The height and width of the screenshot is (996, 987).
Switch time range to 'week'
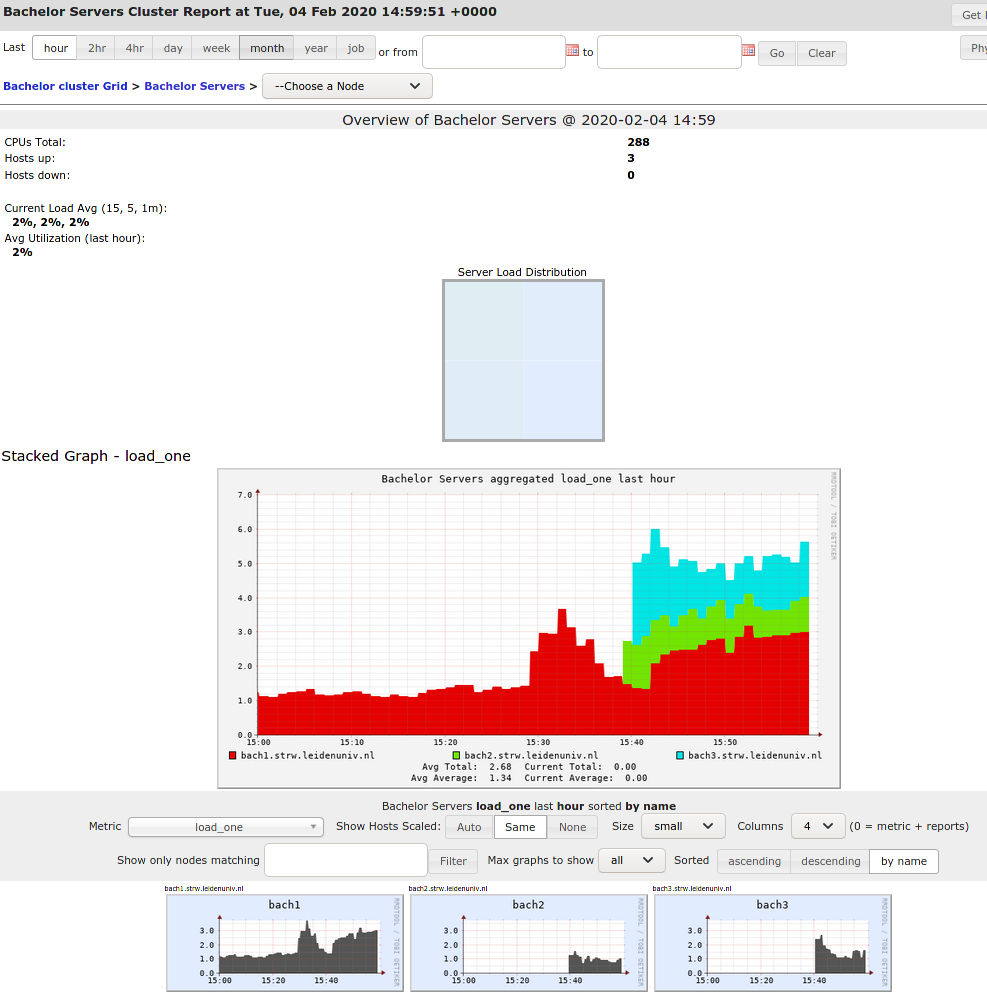(x=216, y=48)
